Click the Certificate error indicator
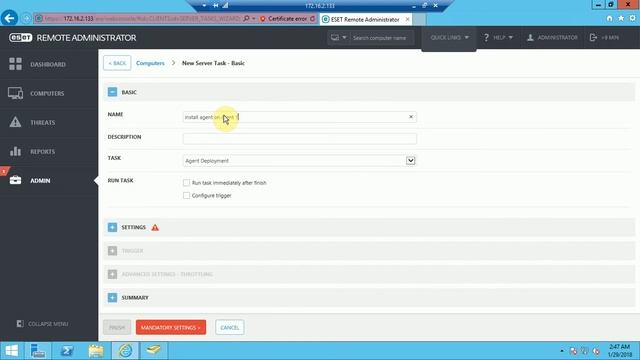This screenshot has width=640, height=360. (284, 19)
